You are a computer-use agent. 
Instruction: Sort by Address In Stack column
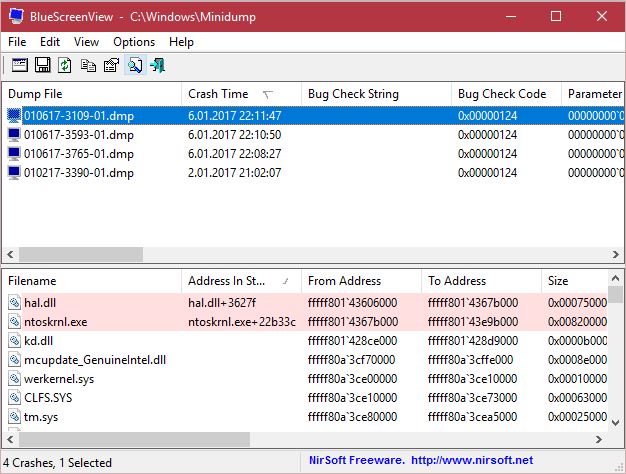(242, 281)
